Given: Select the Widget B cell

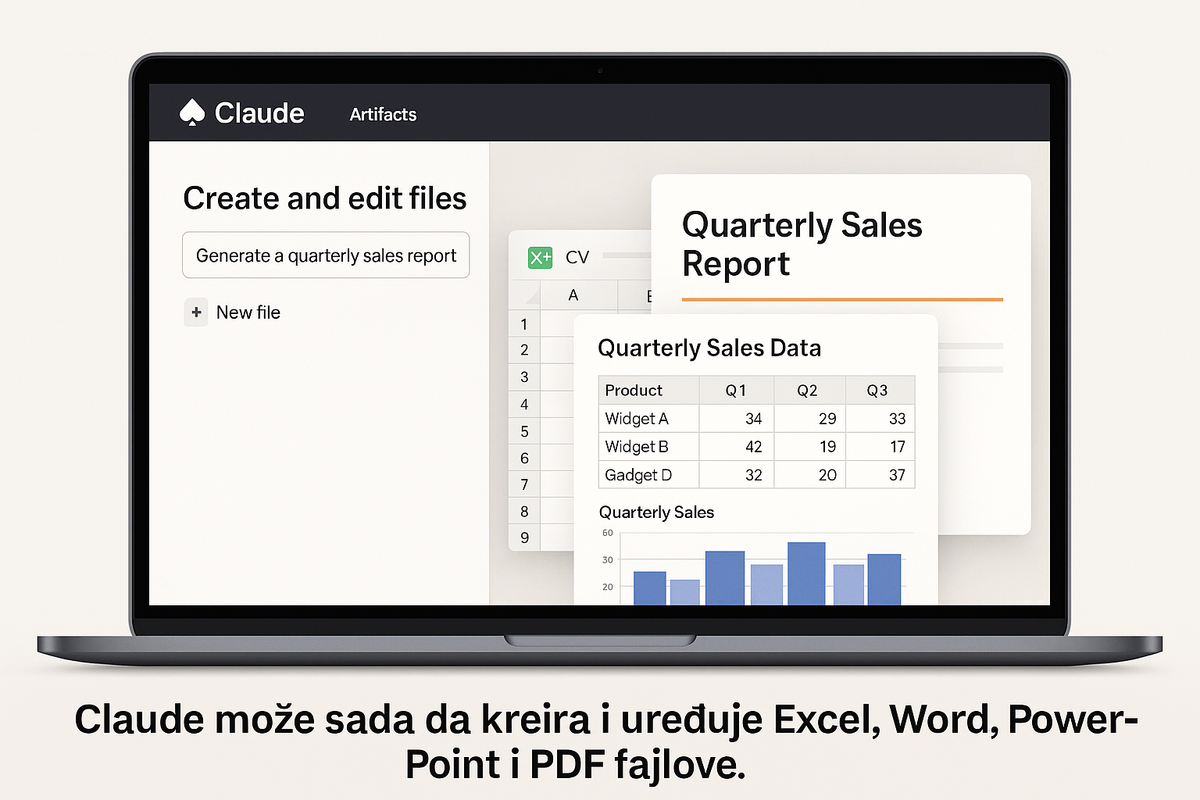Looking at the screenshot, I should pos(648,446).
